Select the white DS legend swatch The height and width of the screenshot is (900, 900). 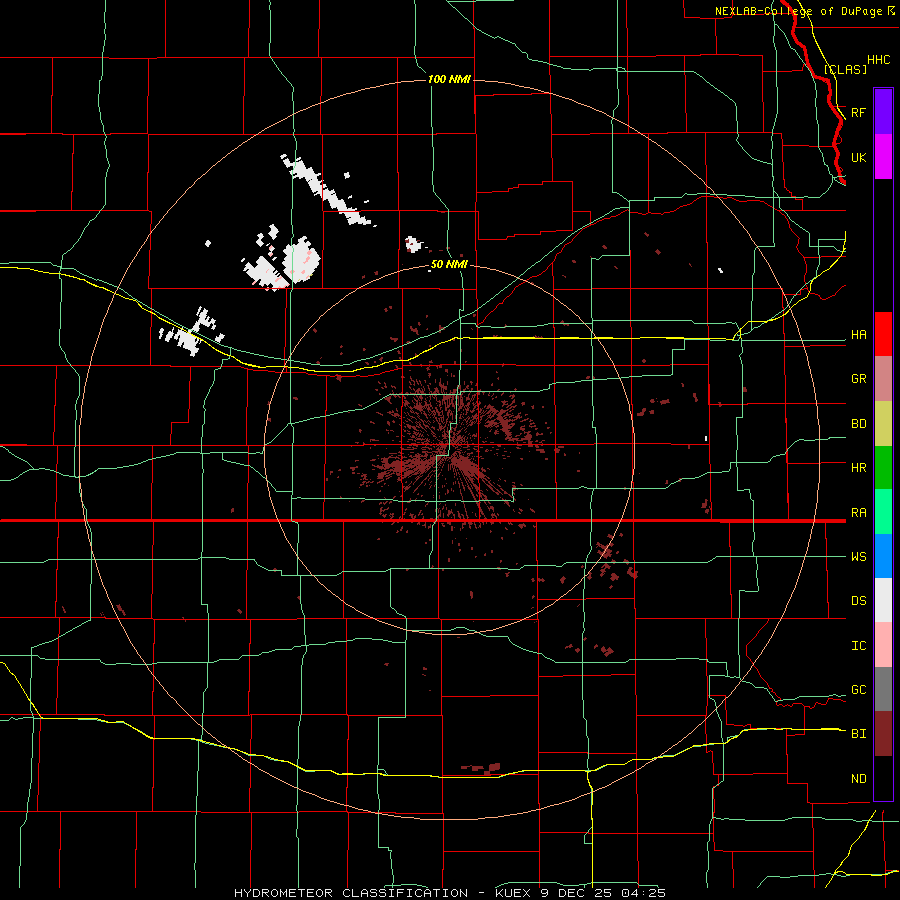coord(883,600)
